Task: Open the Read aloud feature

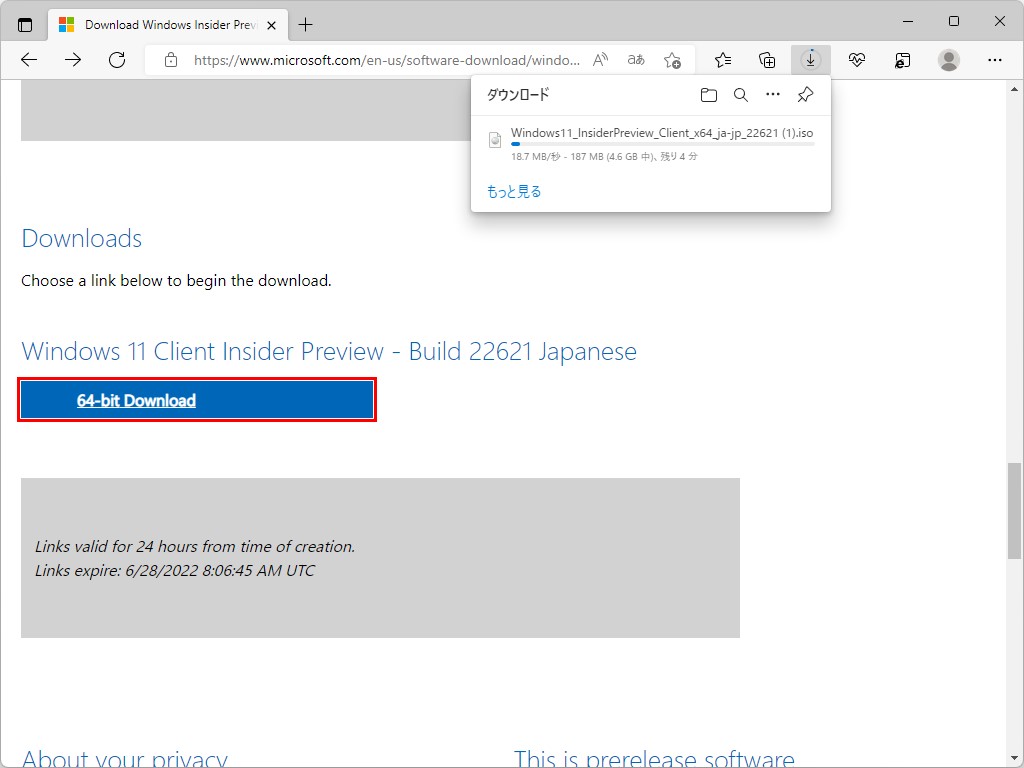Action: (600, 60)
